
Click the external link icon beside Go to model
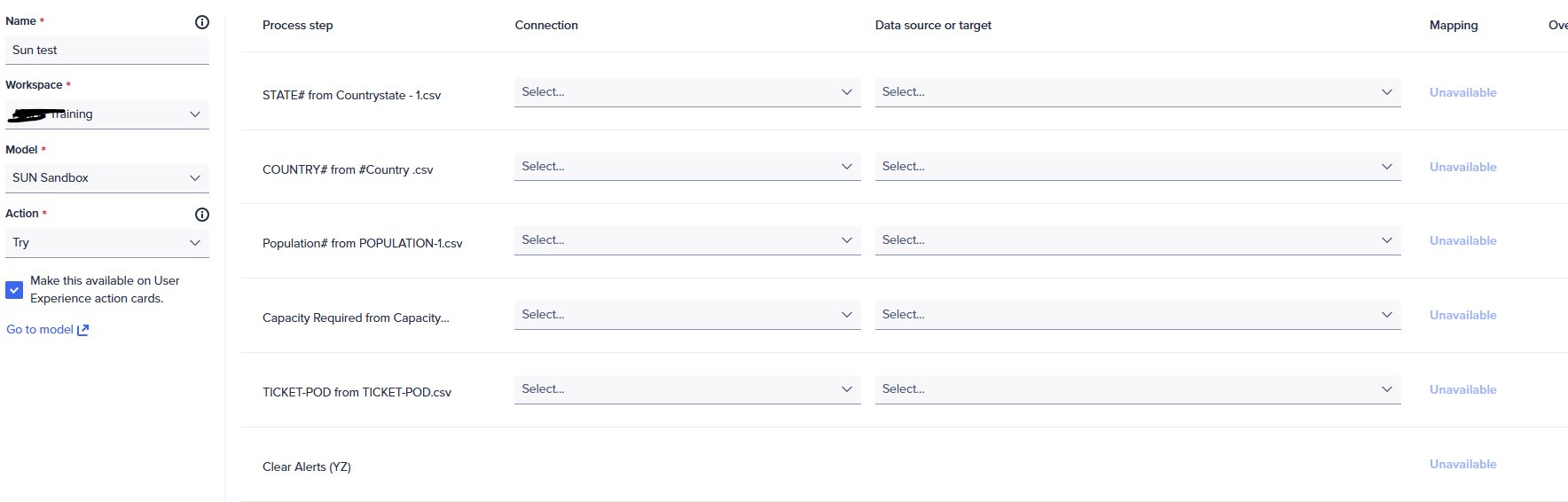(x=83, y=330)
